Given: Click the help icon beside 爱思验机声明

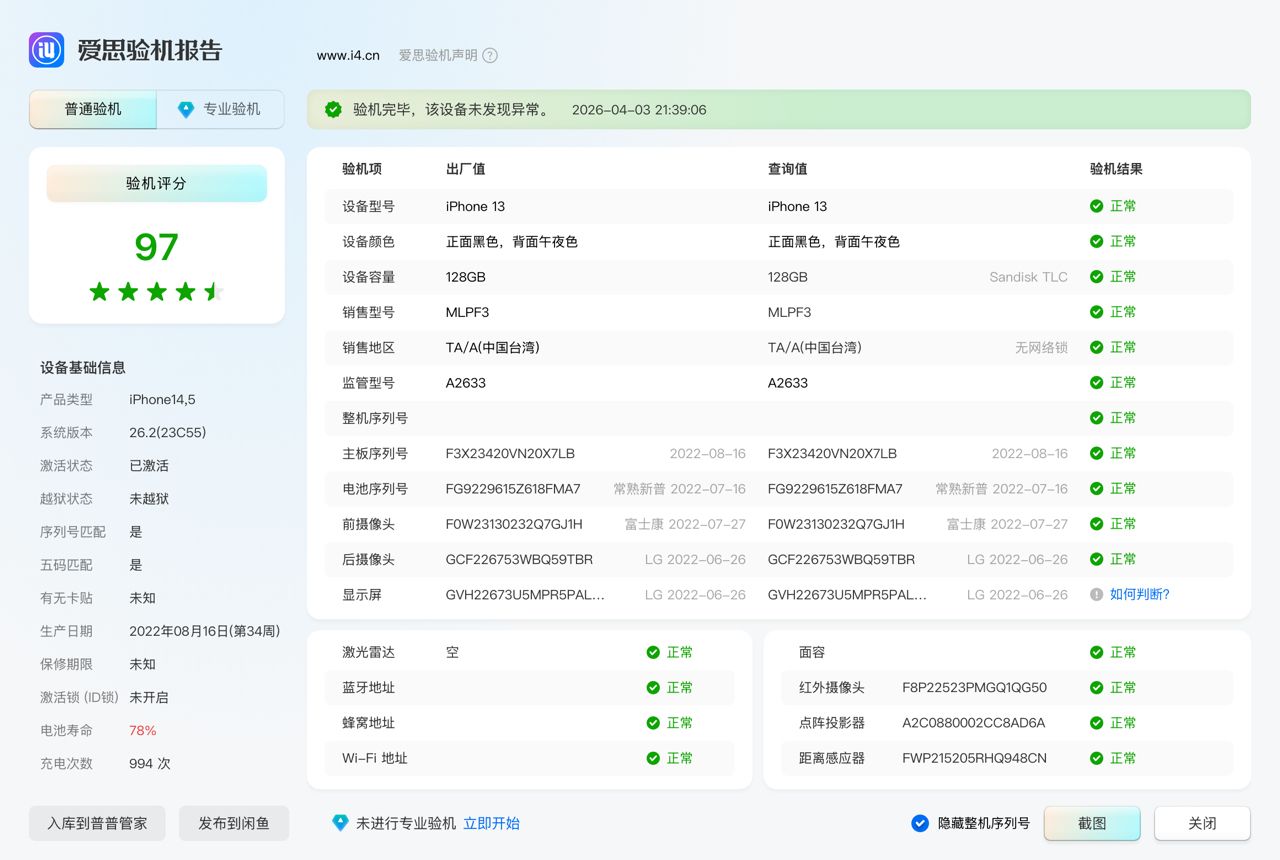Looking at the screenshot, I should click(x=490, y=56).
